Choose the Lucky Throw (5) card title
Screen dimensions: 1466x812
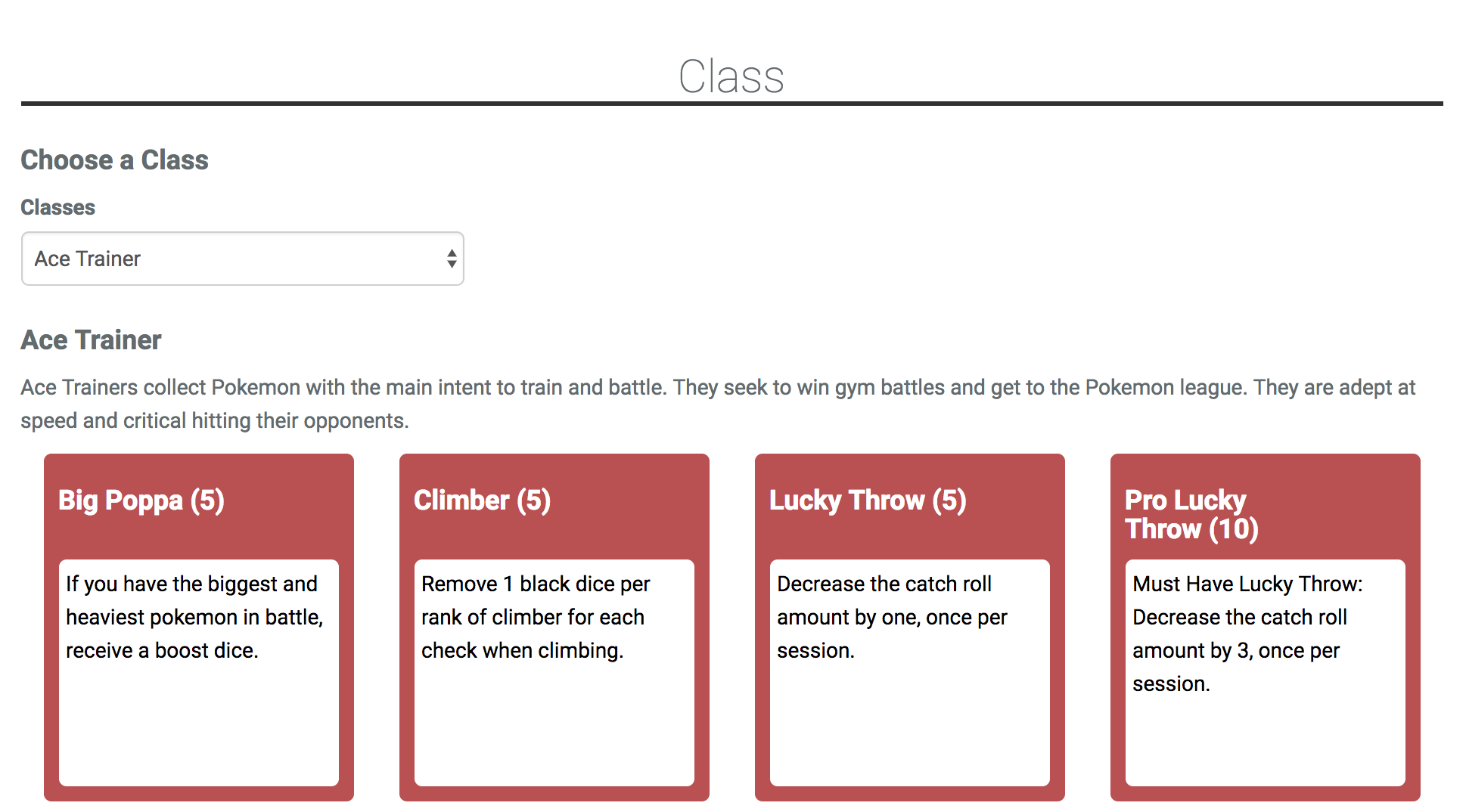tap(868, 501)
